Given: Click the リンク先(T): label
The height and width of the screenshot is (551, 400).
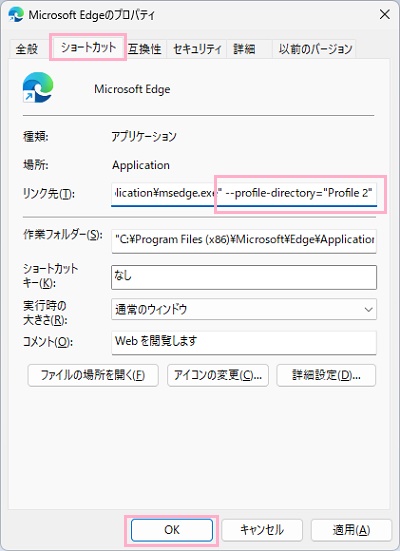Looking at the screenshot, I should 49,193.
